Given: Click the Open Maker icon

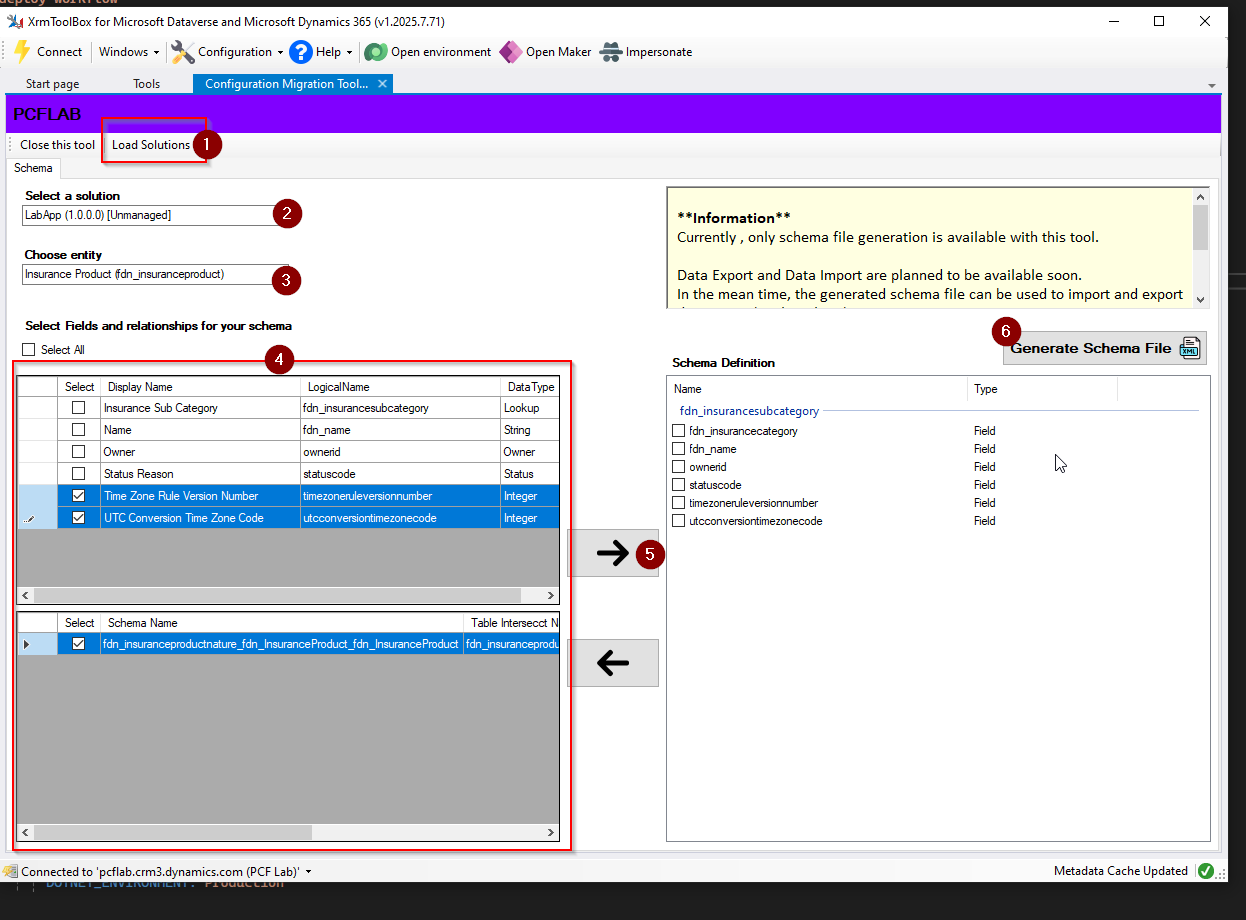Looking at the screenshot, I should point(511,52).
